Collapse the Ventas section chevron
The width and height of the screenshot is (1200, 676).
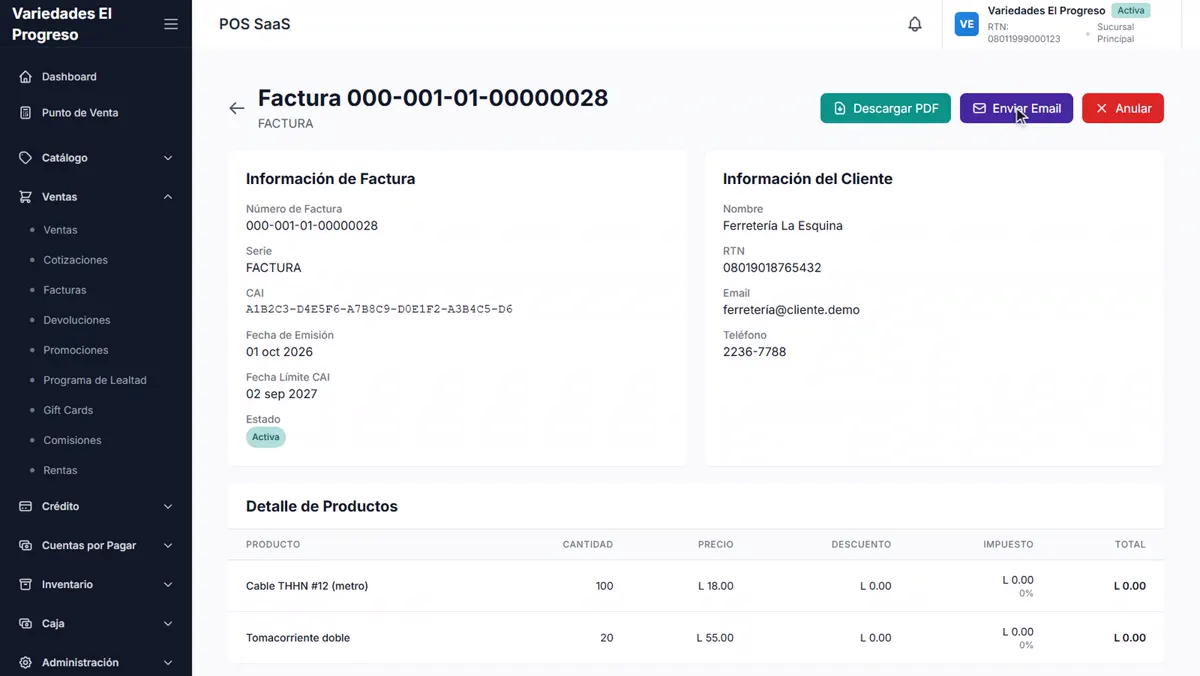click(x=168, y=197)
